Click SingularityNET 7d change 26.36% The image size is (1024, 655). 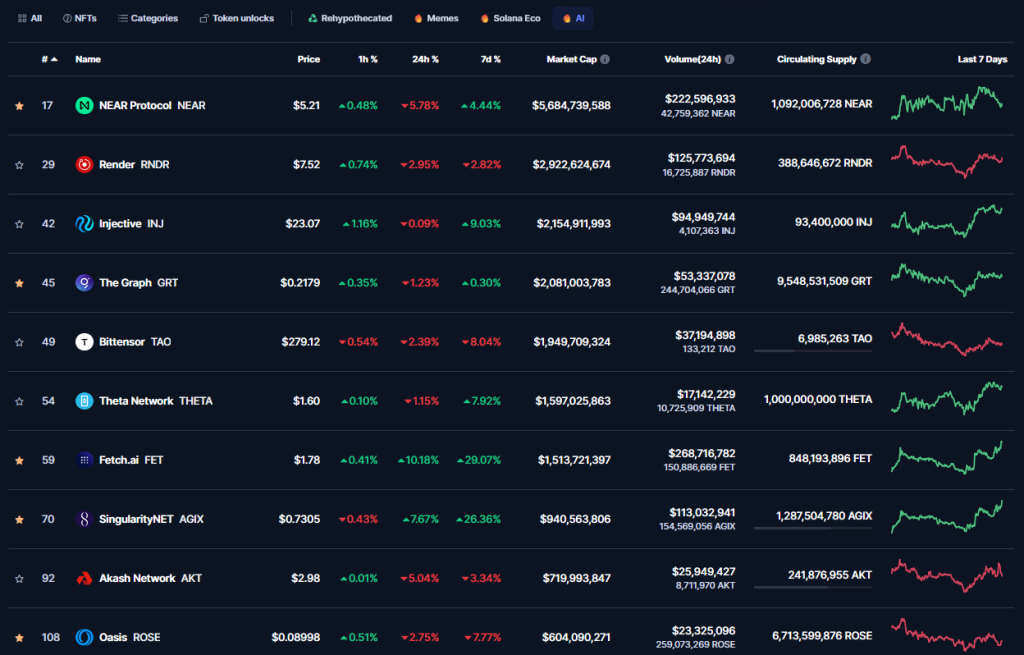479,519
